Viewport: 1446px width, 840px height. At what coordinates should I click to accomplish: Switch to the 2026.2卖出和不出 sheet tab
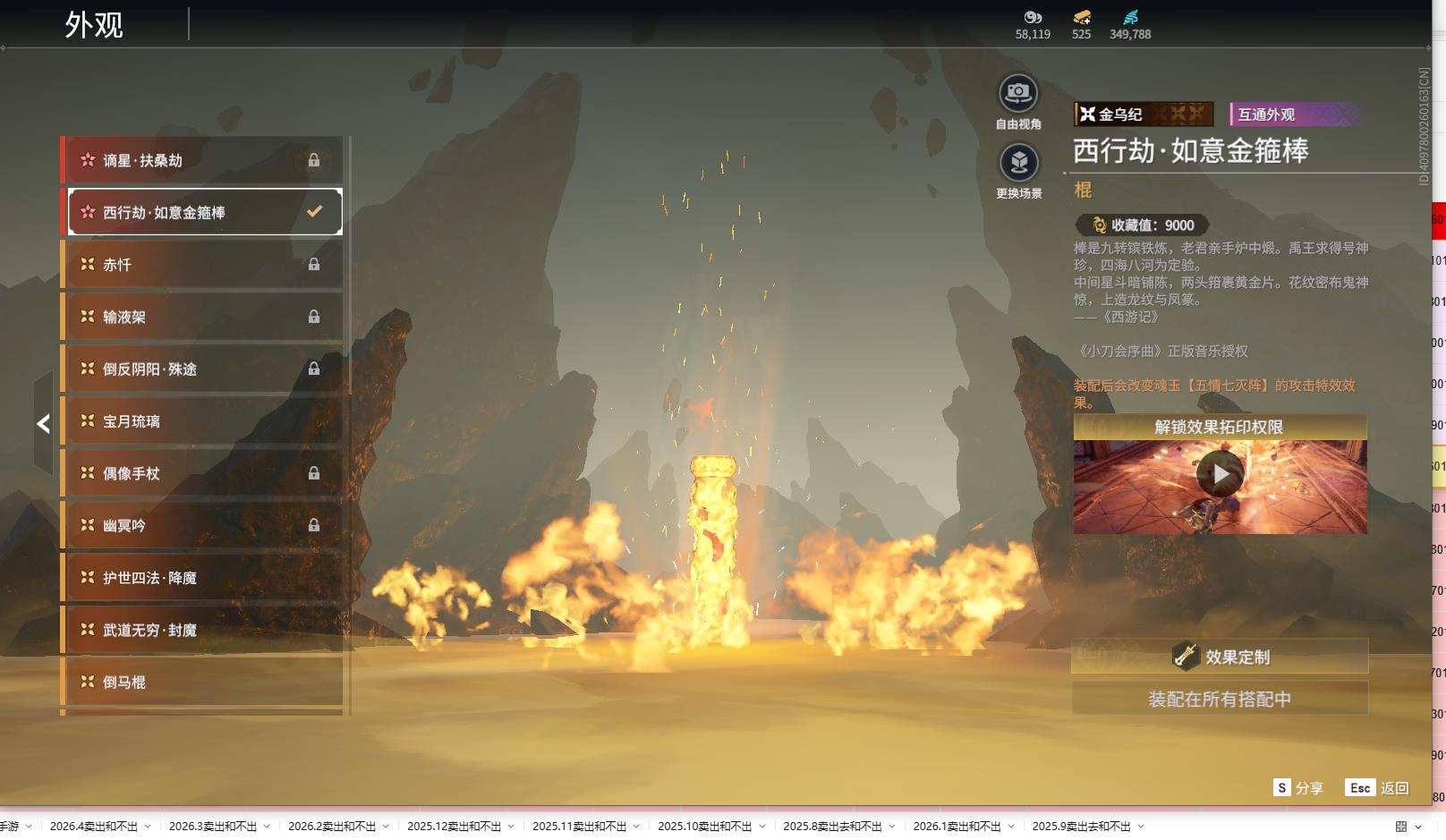[x=331, y=827]
